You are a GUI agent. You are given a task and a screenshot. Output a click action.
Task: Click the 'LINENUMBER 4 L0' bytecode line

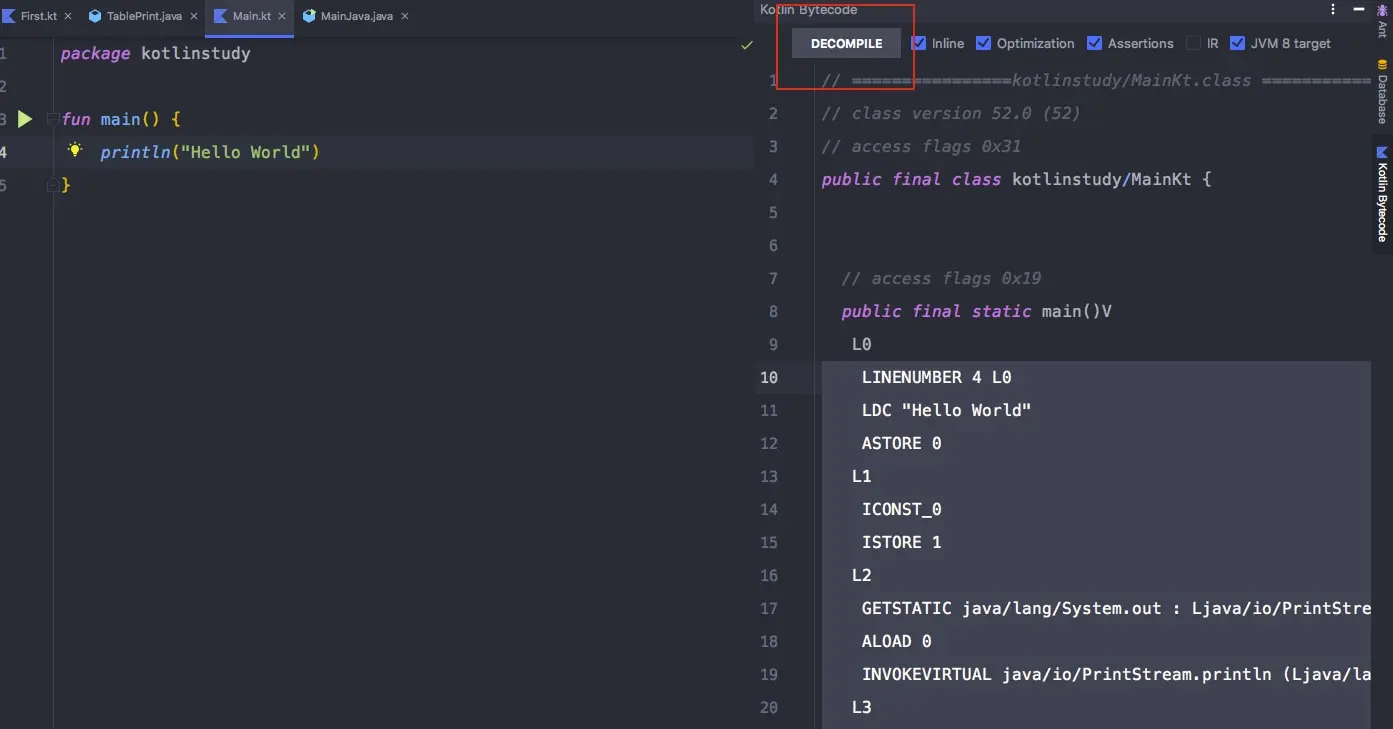coord(937,377)
